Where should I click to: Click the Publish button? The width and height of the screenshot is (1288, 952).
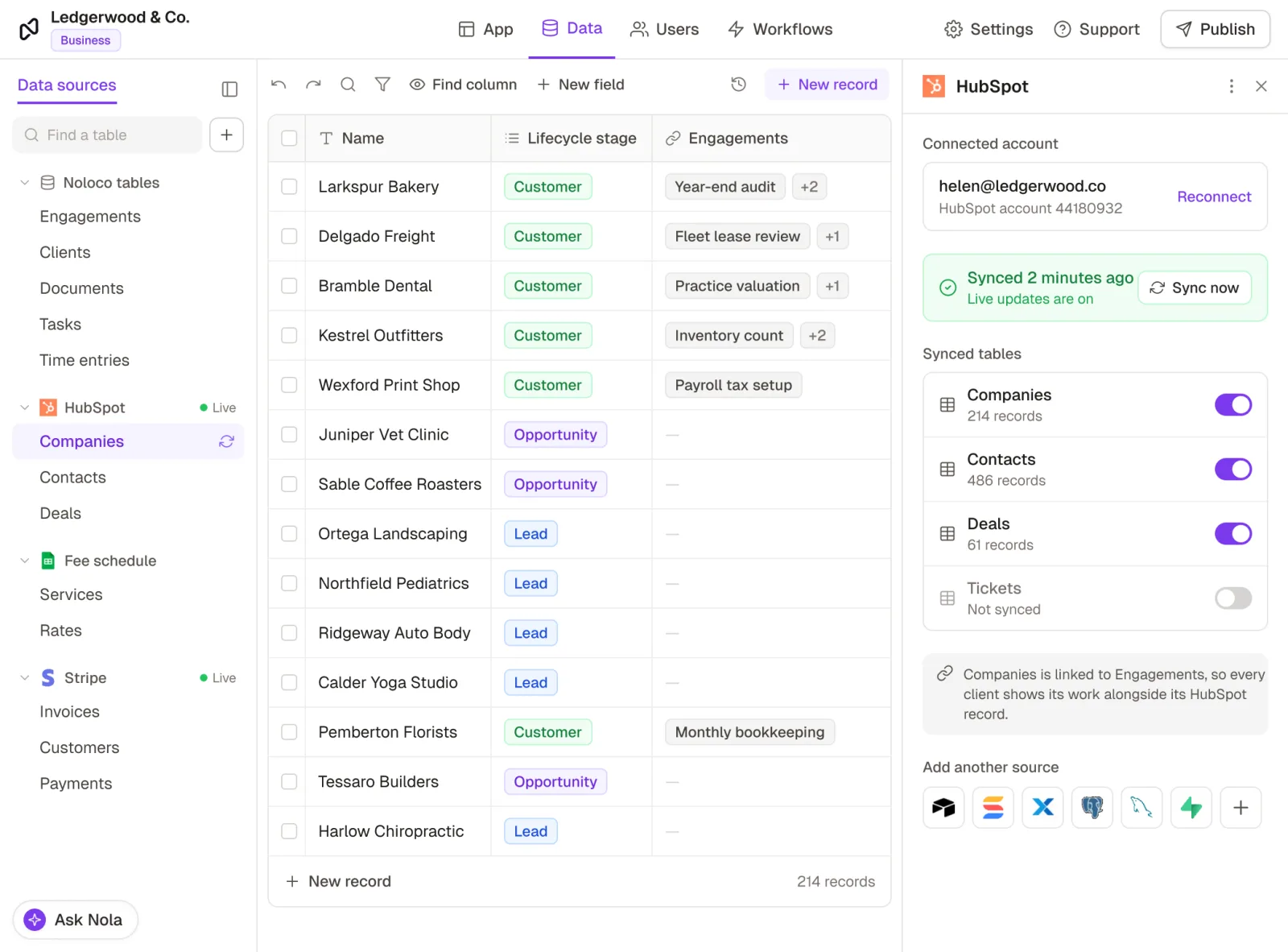tap(1215, 29)
